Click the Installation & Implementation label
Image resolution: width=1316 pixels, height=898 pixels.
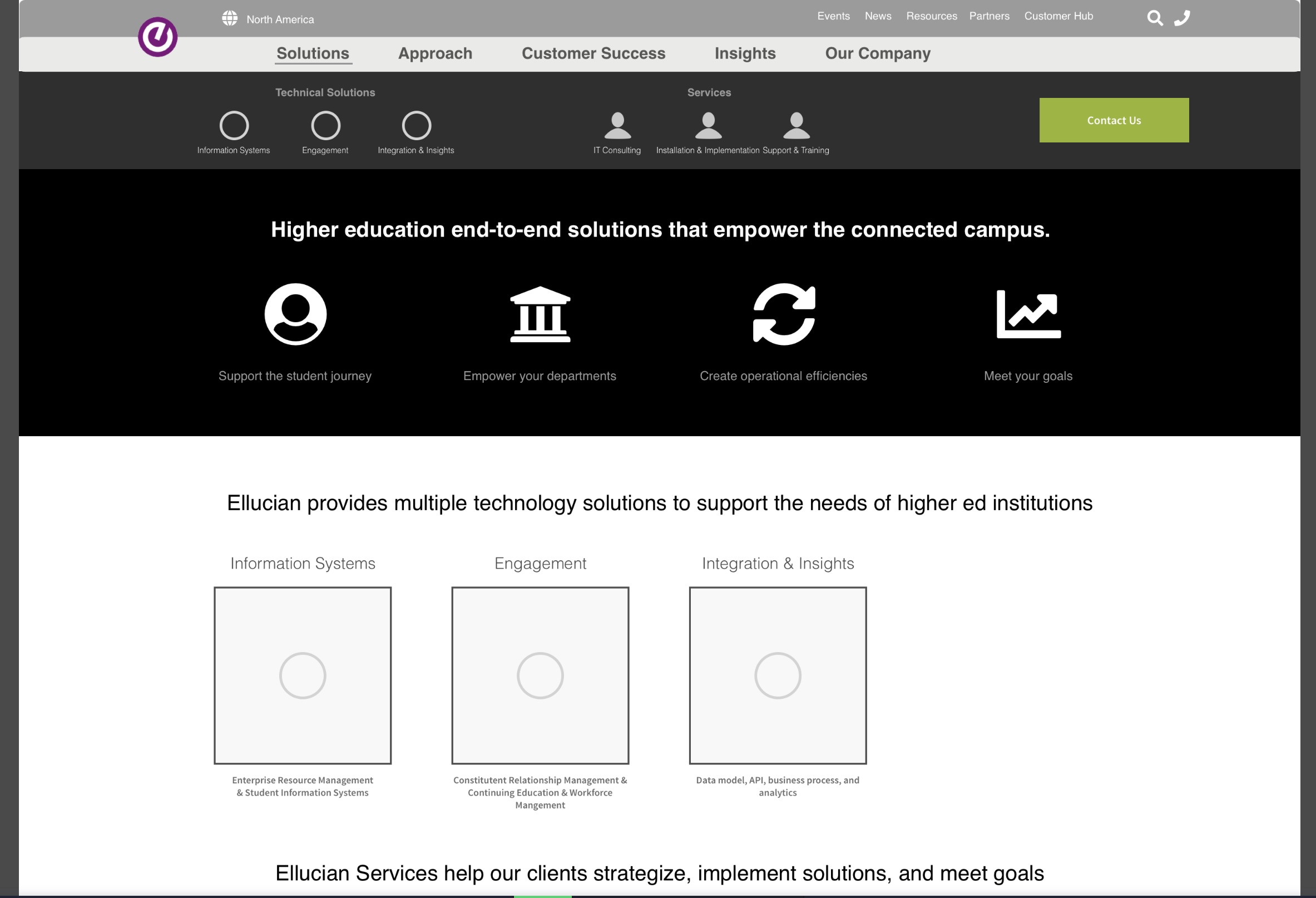click(x=708, y=150)
